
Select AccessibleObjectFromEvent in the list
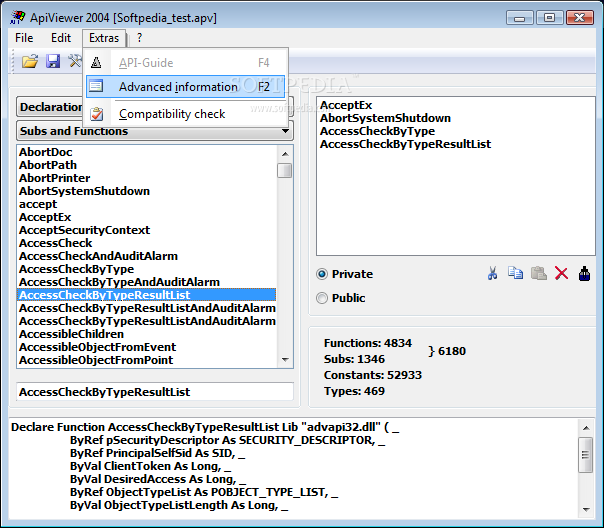97,347
